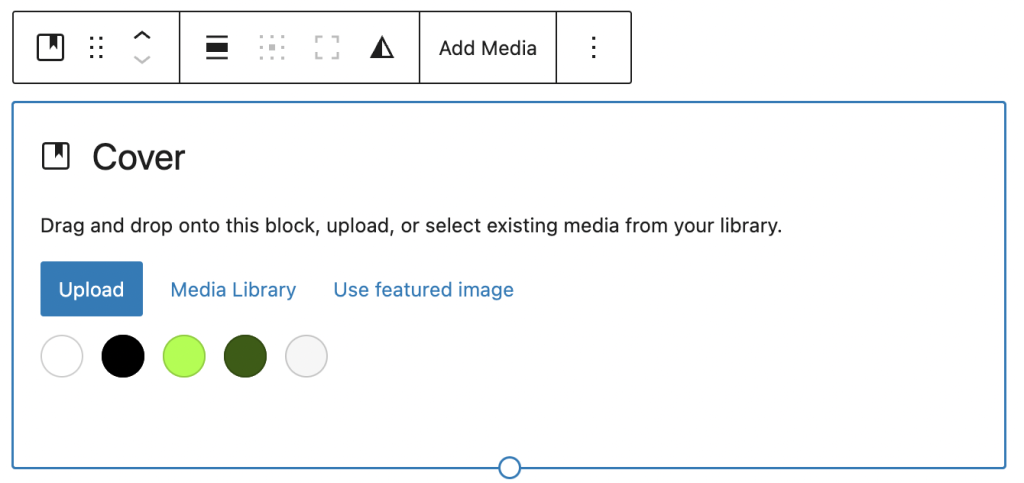Choose the bright lime green swatch
Screen dimensions: 1024x483
(184, 356)
